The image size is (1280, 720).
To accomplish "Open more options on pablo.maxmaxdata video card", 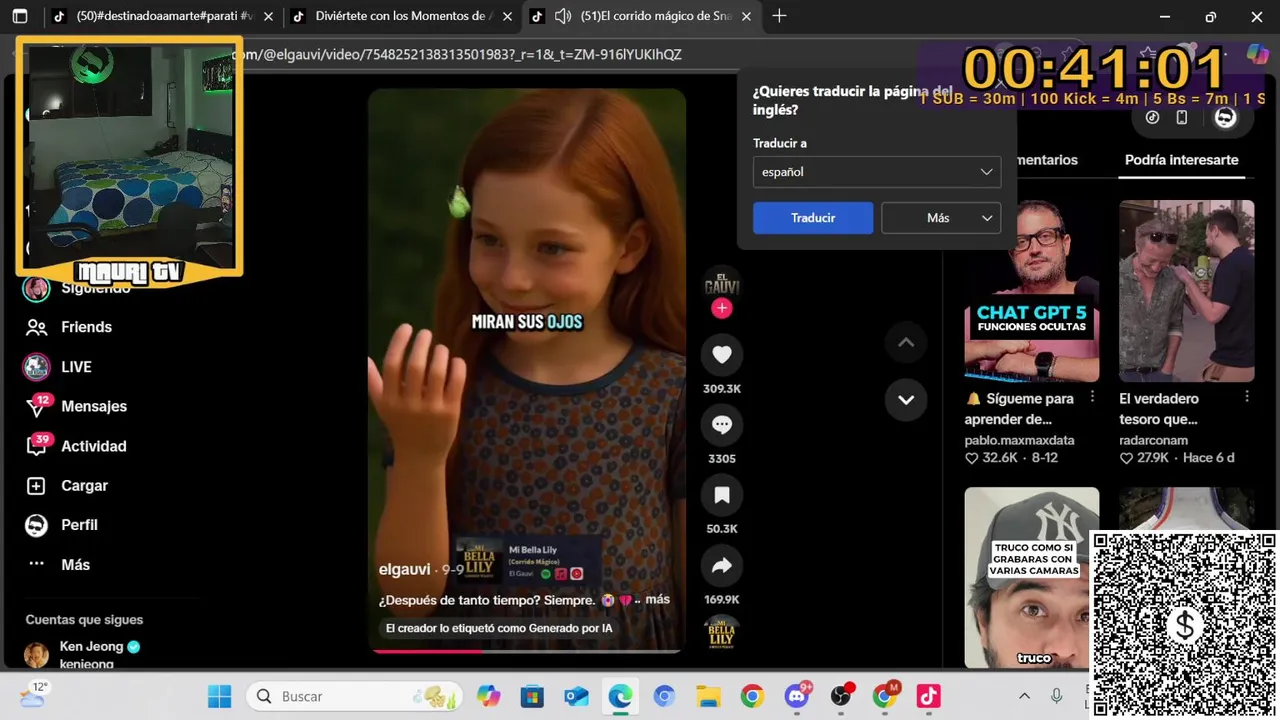I will (x=1091, y=397).
